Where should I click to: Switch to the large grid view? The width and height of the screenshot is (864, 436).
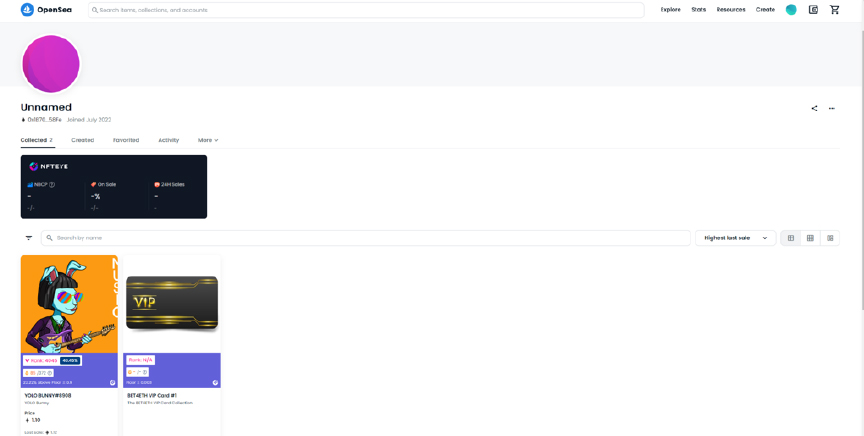[791, 238]
